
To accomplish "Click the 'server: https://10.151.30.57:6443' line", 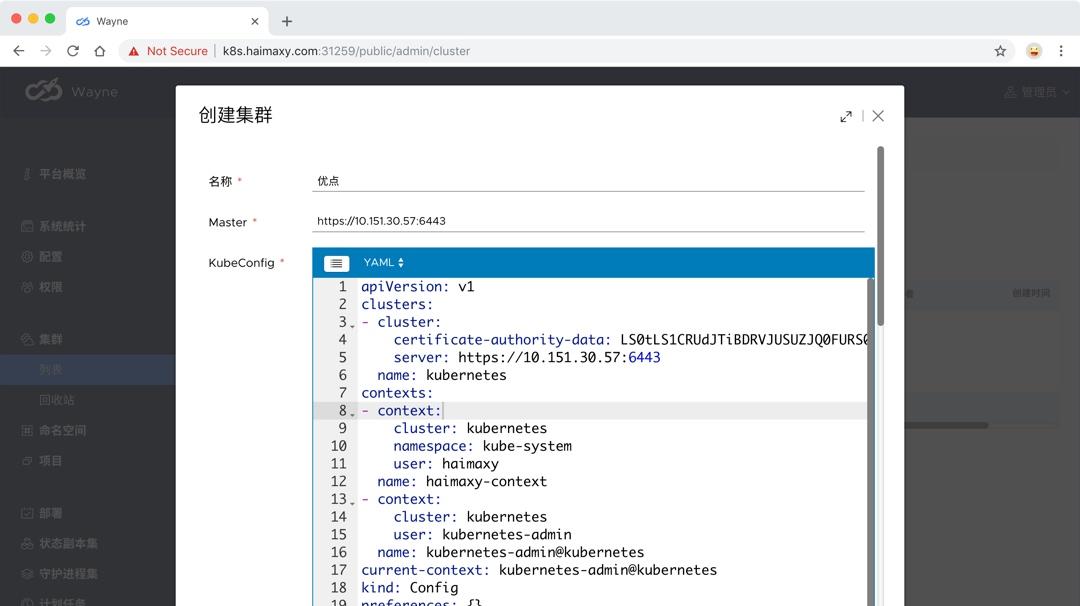I will [x=527, y=357].
